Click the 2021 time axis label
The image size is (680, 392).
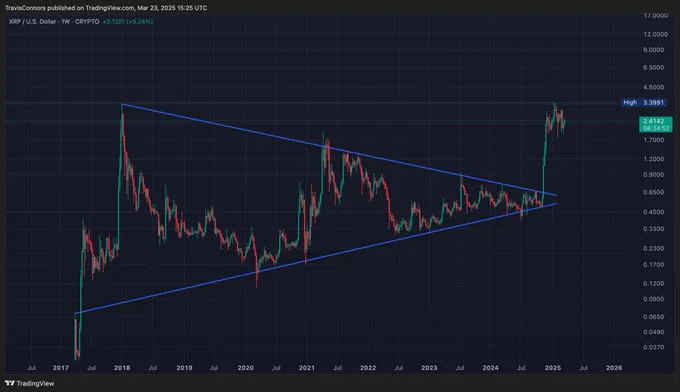307,368
